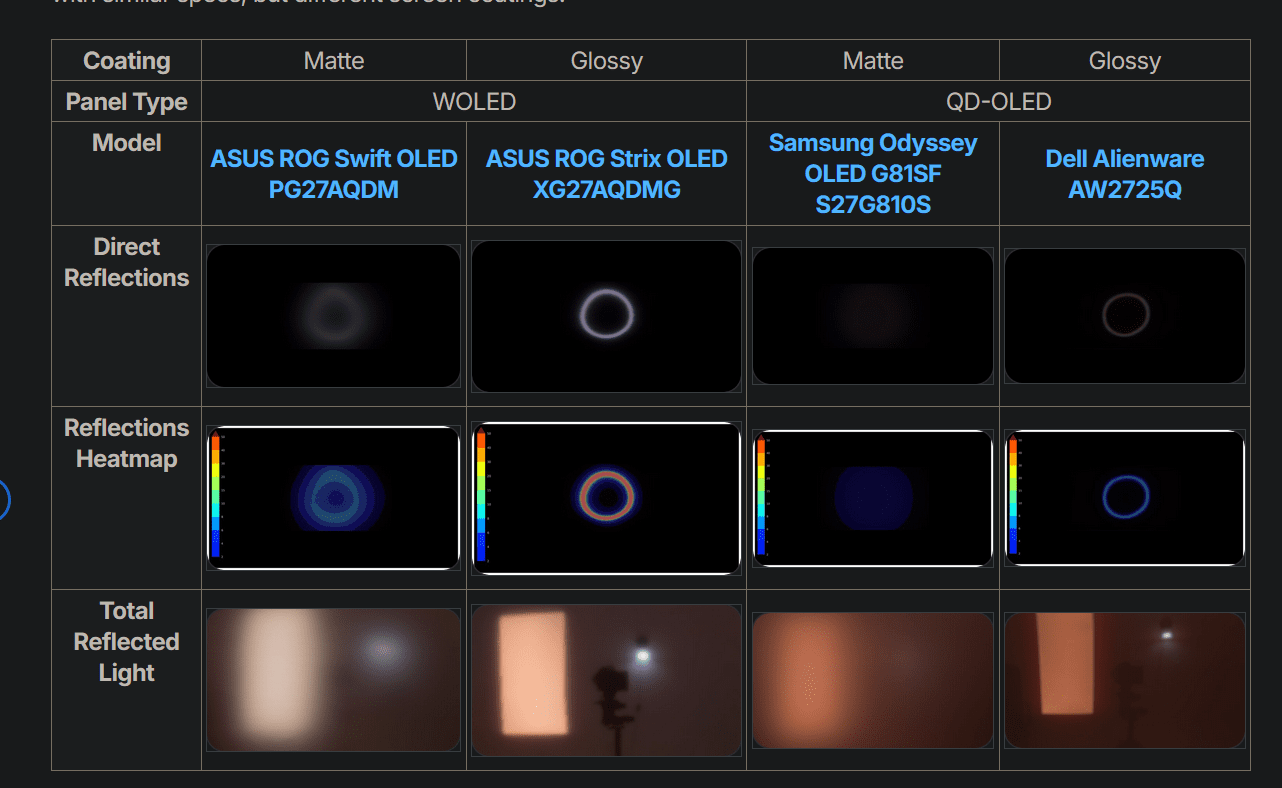Image resolution: width=1282 pixels, height=788 pixels.
Task: Open Alienware AW2725Q reflections heatmap image
Action: click(x=1125, y=498)
